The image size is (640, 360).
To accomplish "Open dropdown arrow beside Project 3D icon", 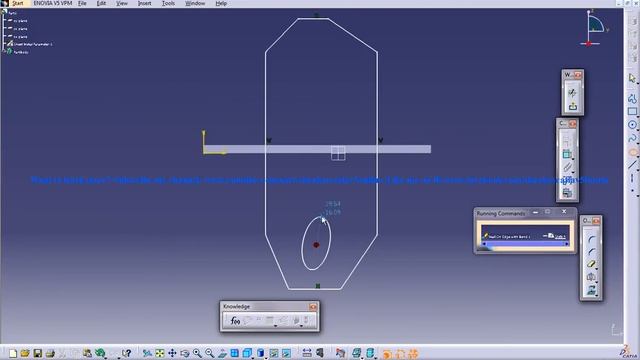I will [597, 295].
